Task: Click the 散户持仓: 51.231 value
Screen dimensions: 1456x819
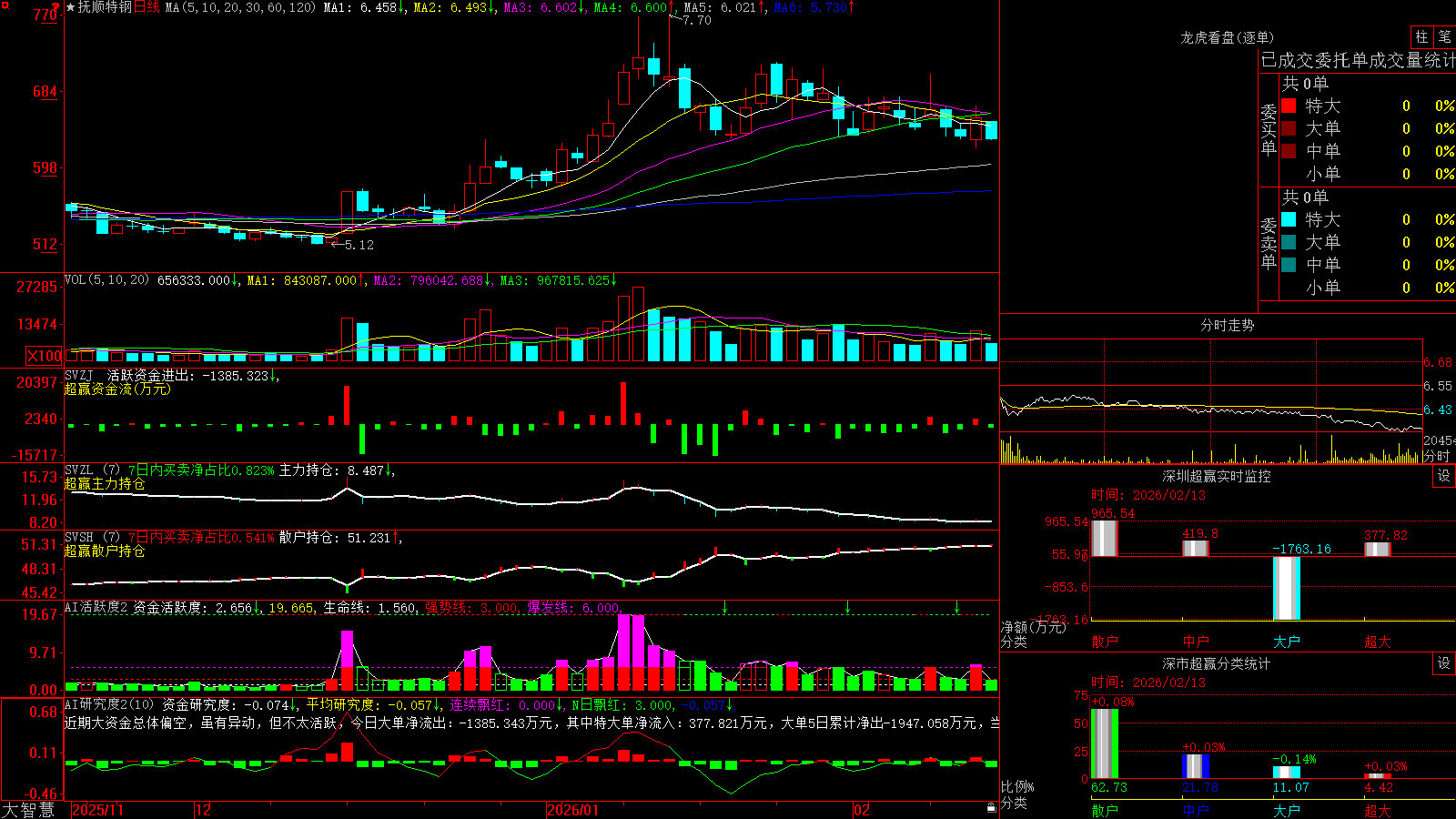Action: coord(334,538)
